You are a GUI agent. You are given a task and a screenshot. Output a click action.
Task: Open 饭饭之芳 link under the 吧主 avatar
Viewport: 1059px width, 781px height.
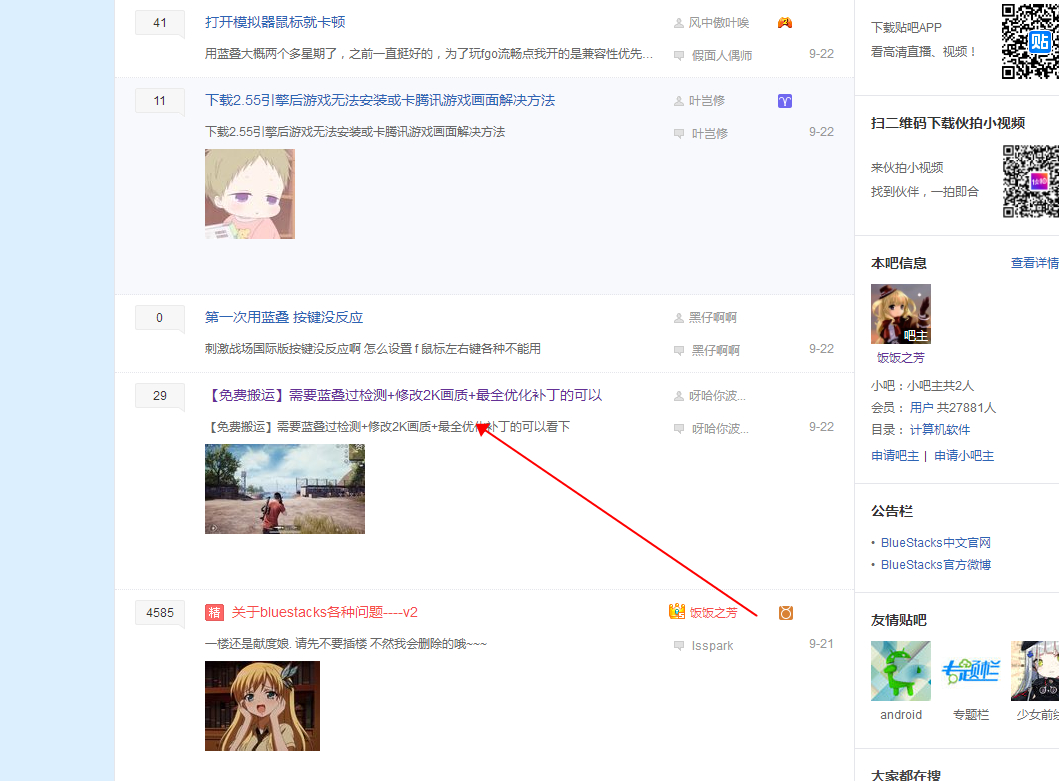(901, 358)
